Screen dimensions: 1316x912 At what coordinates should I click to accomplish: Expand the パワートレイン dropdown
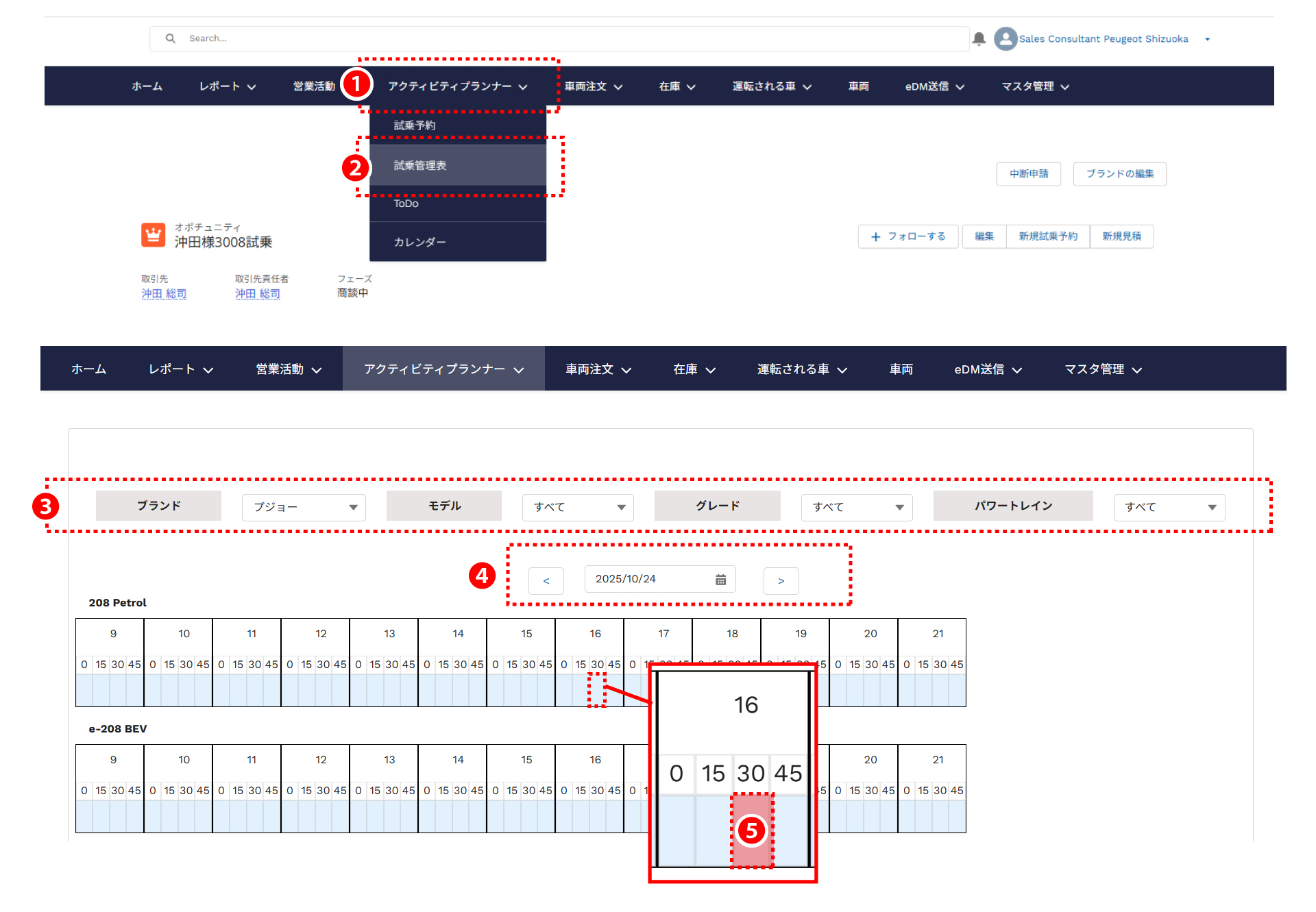coord(1169,507)
